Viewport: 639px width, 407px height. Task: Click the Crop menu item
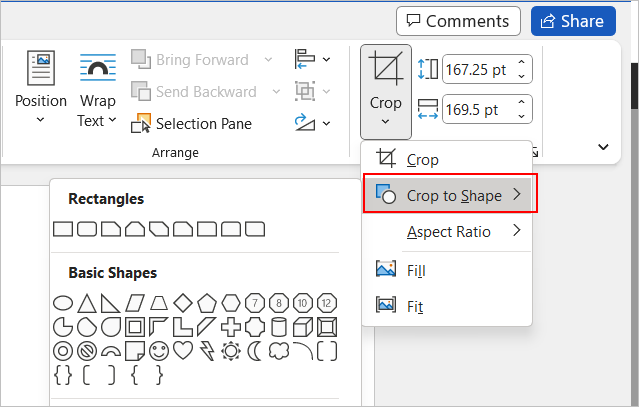[x=422, y=159]
